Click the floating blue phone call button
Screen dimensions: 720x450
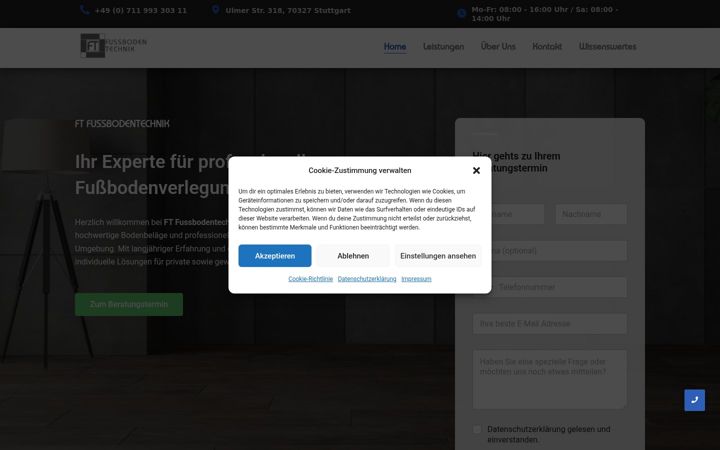click(694, 400)
